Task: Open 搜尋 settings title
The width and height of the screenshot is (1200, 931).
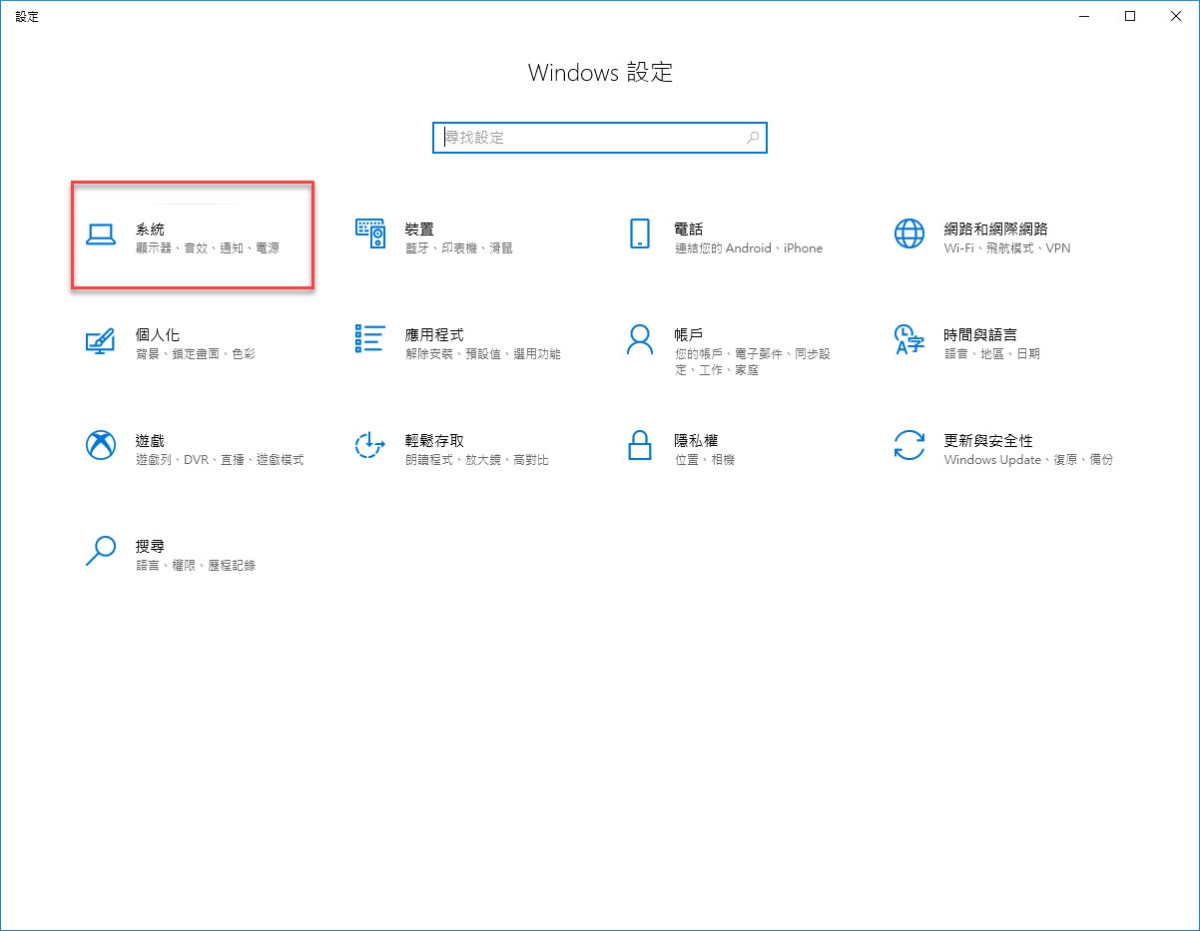Action: (x=150, y=546)
